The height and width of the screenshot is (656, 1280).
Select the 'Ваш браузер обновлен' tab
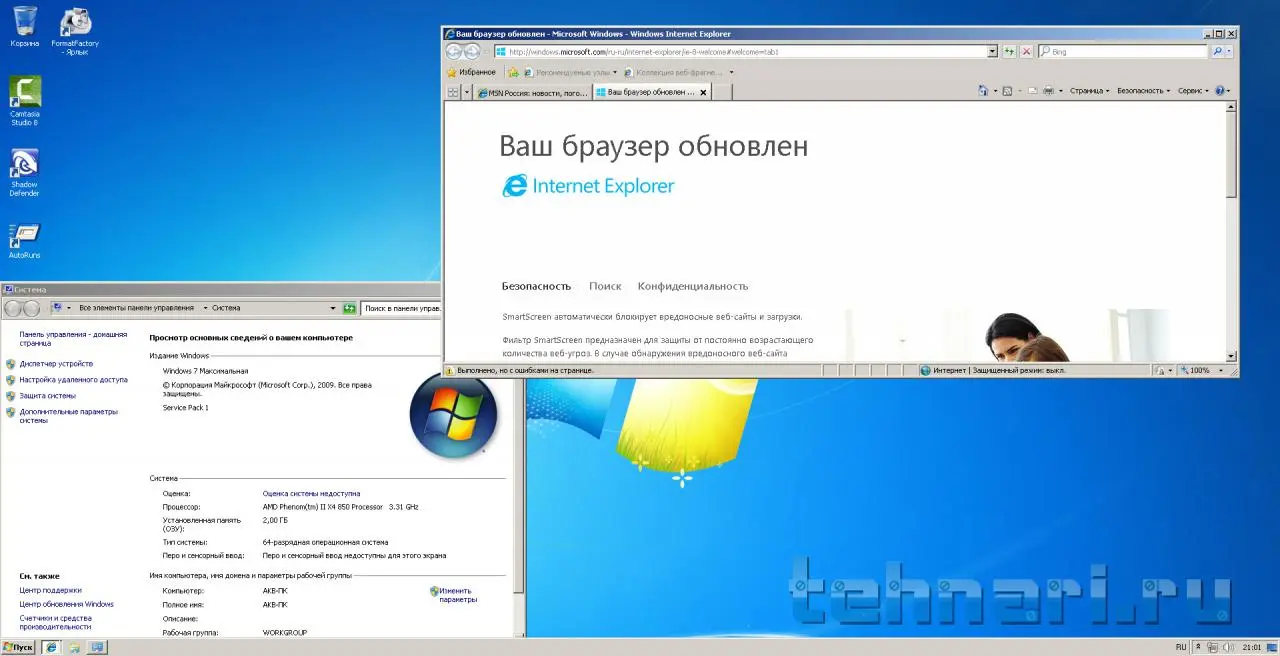click(651, 92)
